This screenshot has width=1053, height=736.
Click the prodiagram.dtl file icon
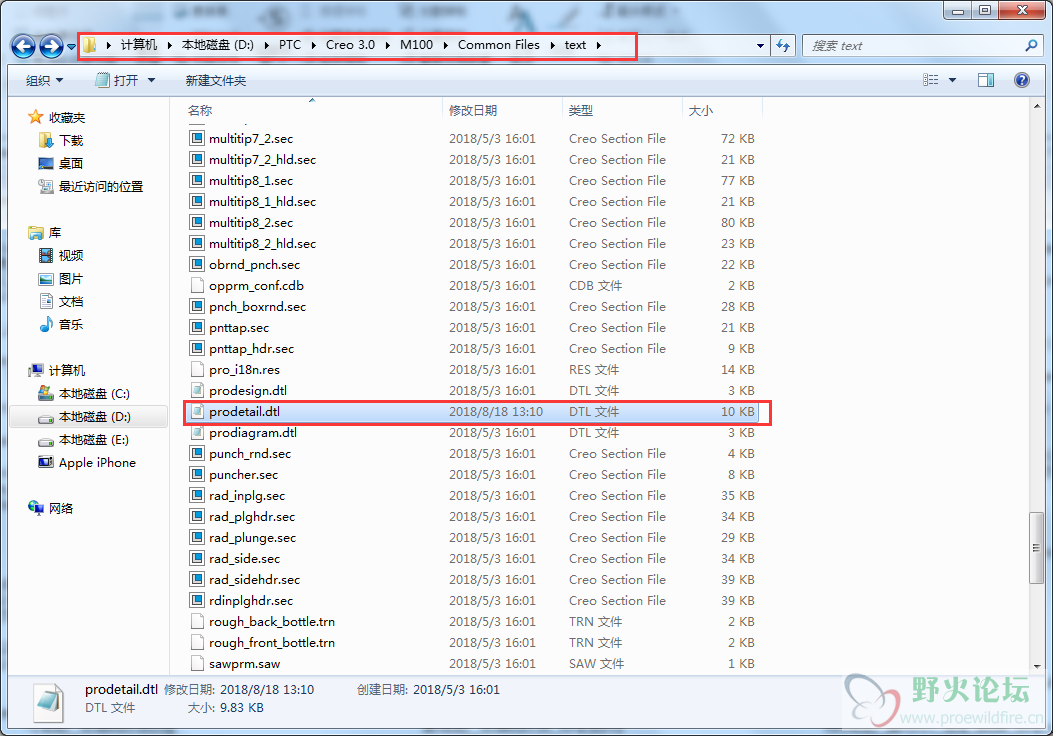197,432
